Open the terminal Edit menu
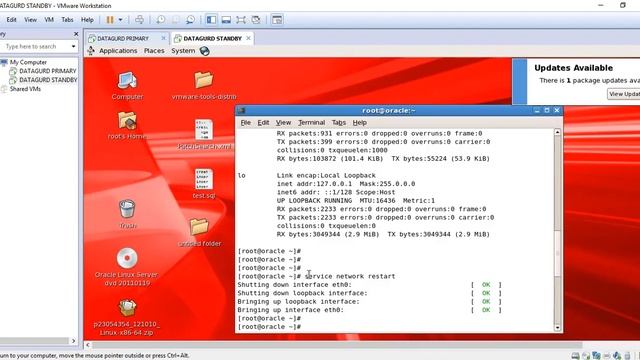 click(x=263, y=122)
